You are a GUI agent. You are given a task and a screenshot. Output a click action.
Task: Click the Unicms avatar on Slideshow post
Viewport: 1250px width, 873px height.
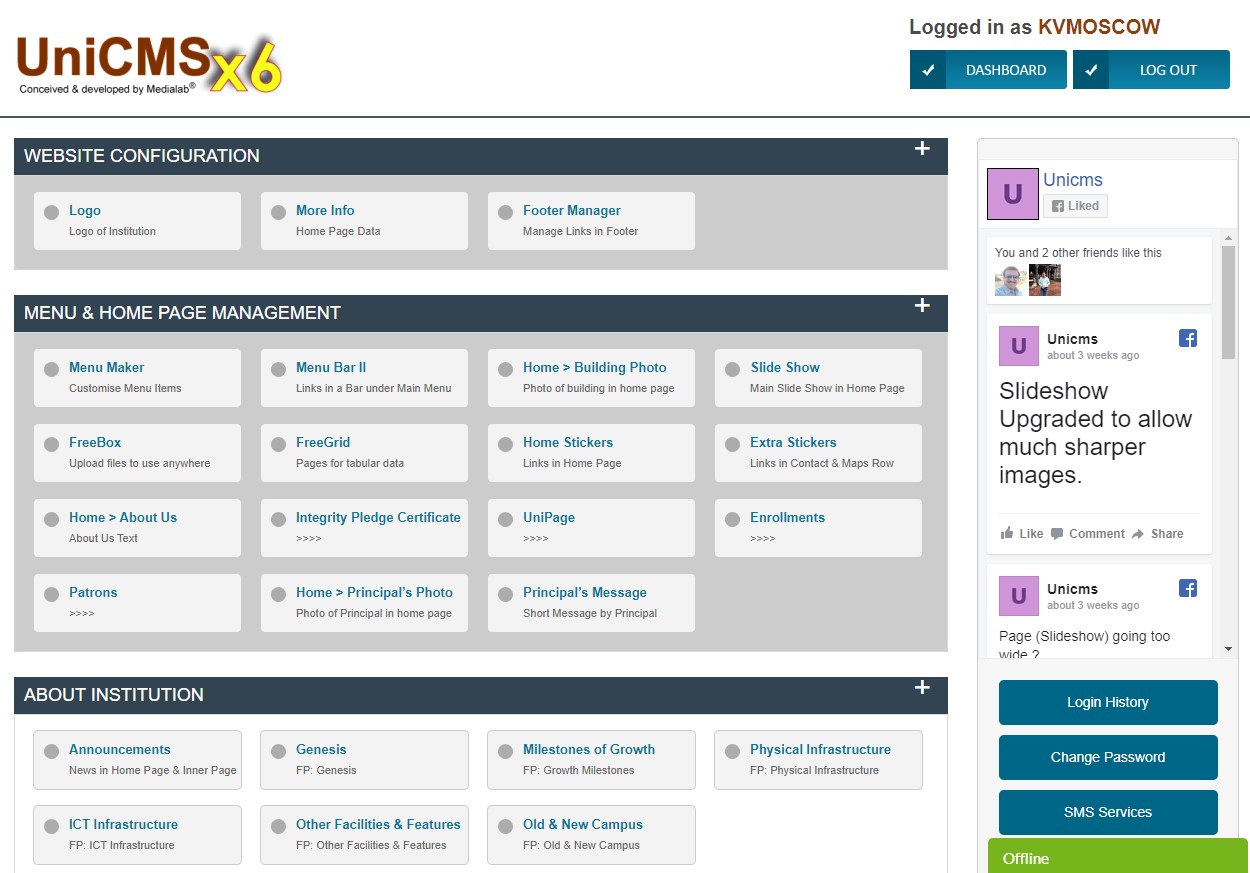pyautogui.click(x=1019, y=346)
